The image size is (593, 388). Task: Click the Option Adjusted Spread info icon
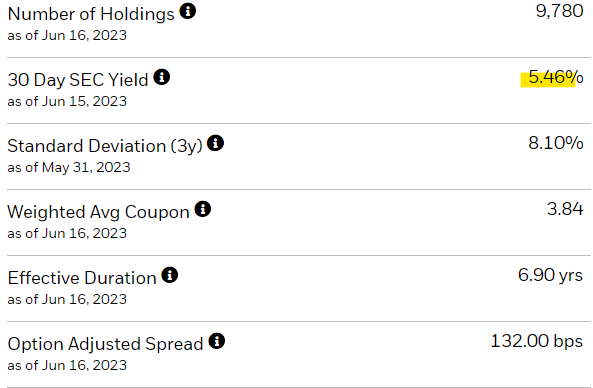[217, 341]
